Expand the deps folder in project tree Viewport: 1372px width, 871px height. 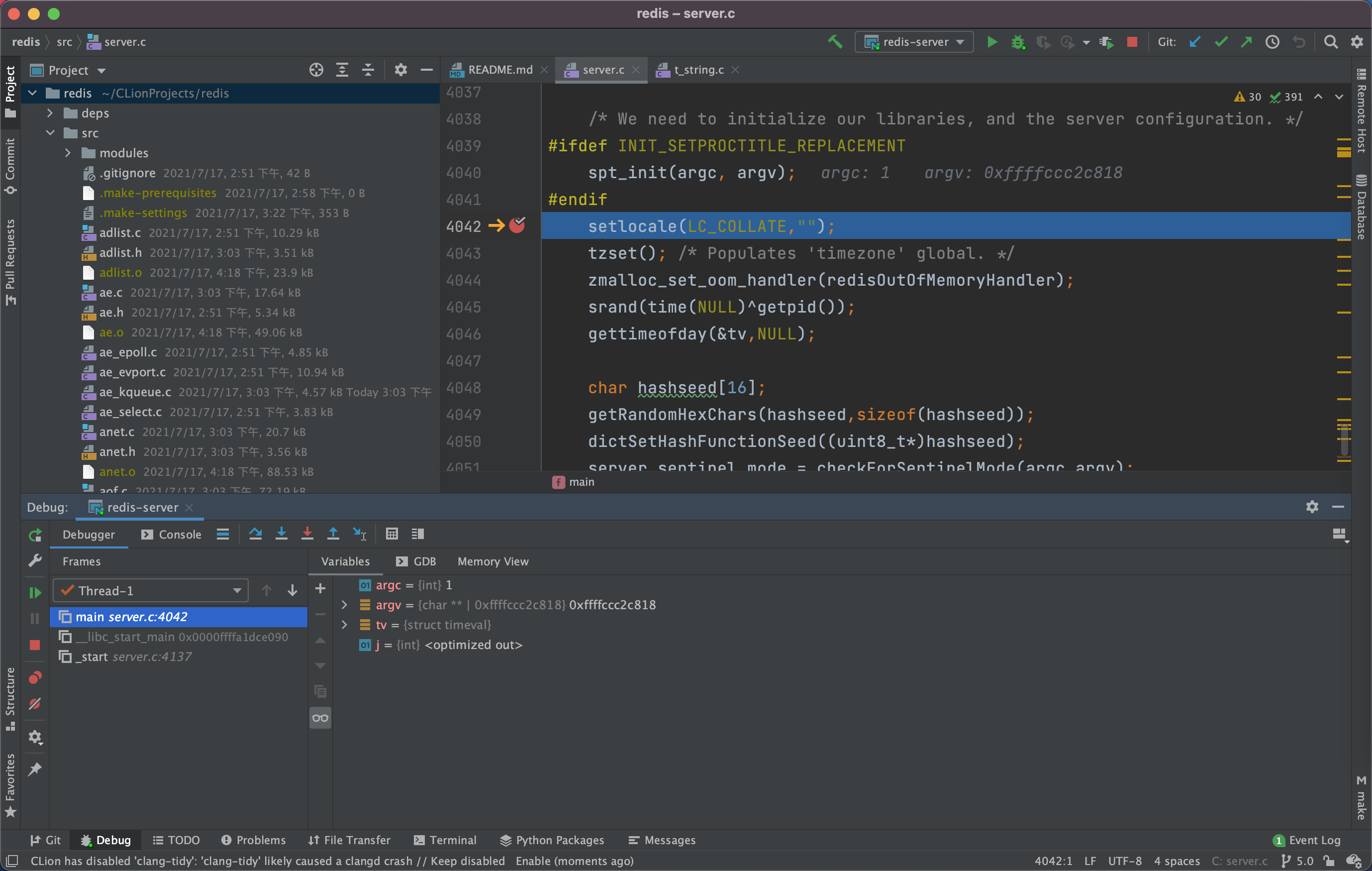coord(50,113)
